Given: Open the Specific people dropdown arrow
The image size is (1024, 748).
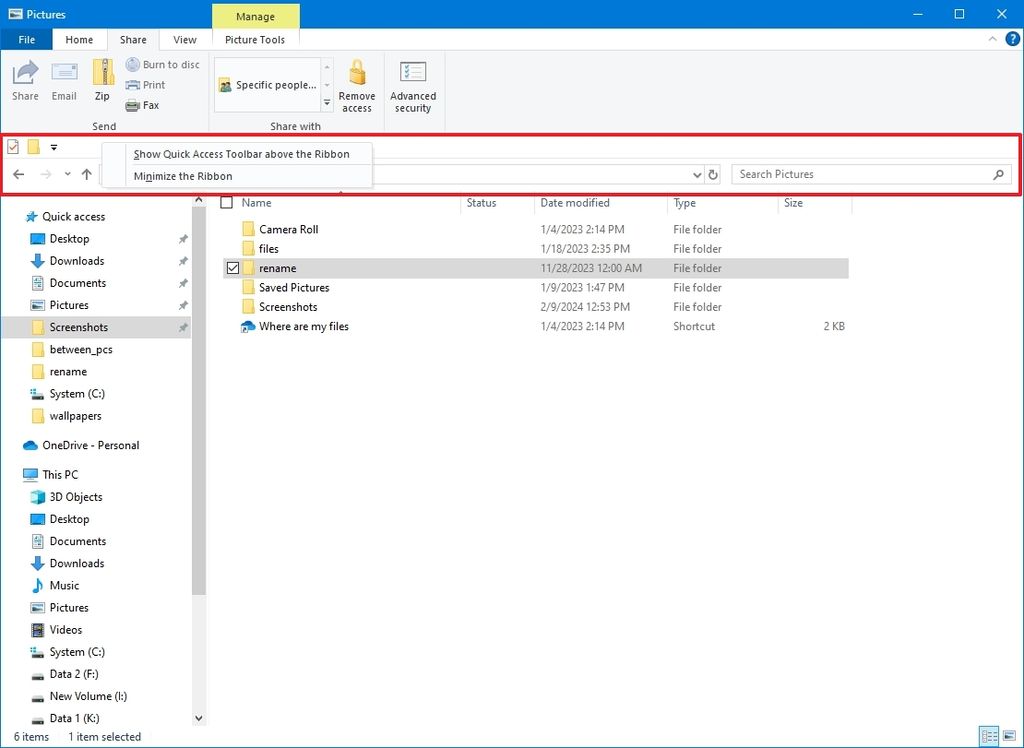Looking at the screenshot, I should coord(326,85).
